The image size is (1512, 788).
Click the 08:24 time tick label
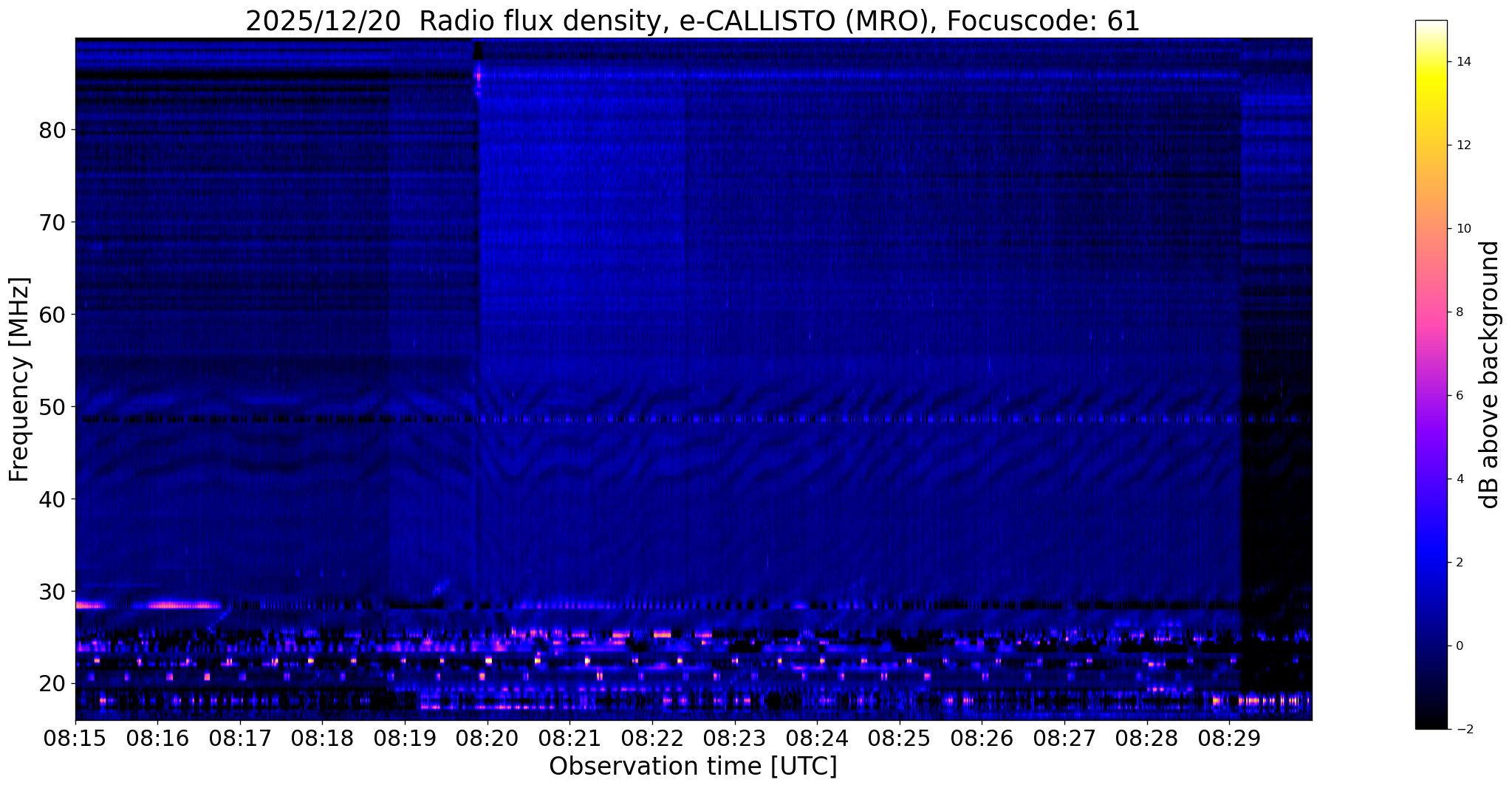click(x=817, y=739)
